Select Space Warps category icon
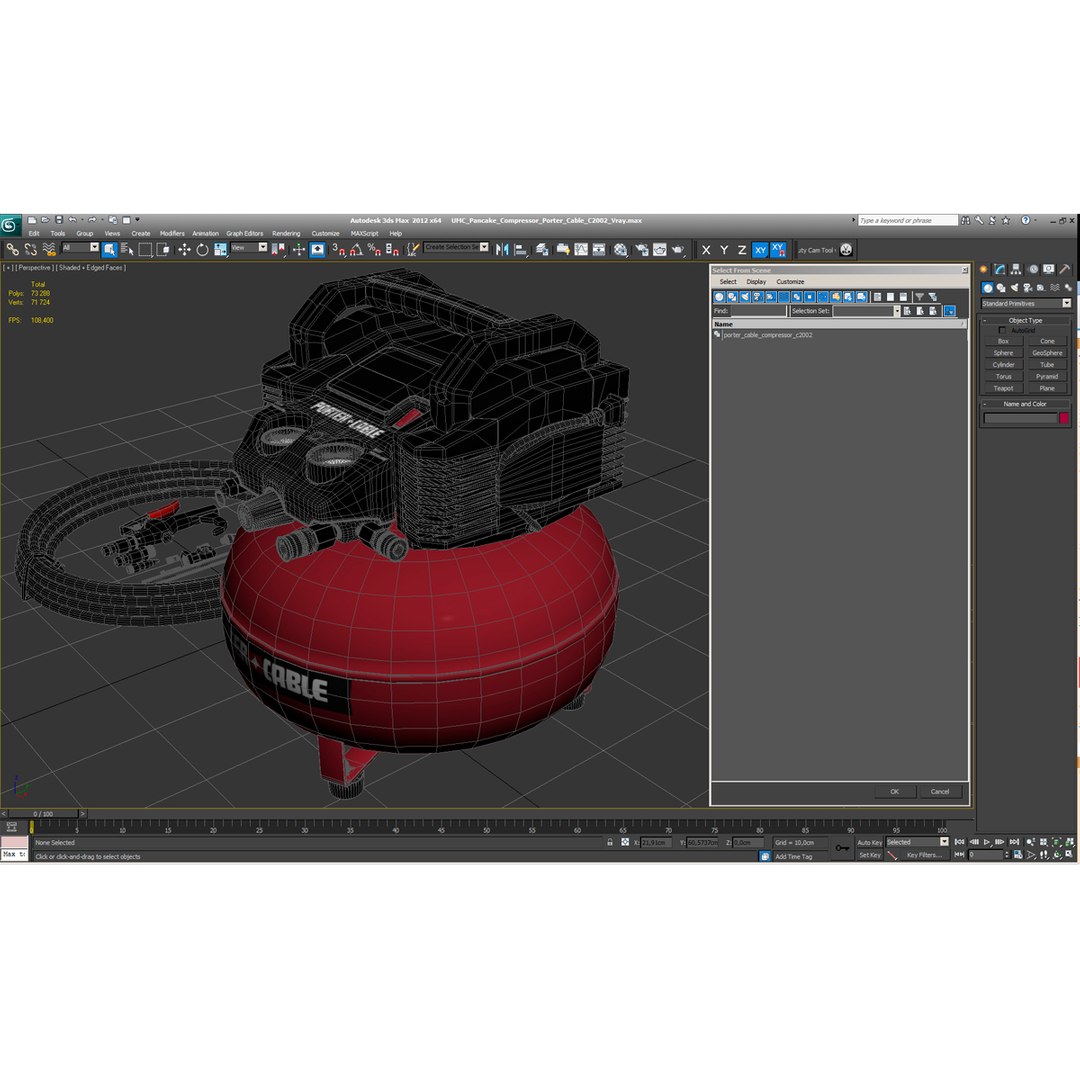Image resolution: width=1080 pixels, height=1080 pixels. coord(1055,288)
